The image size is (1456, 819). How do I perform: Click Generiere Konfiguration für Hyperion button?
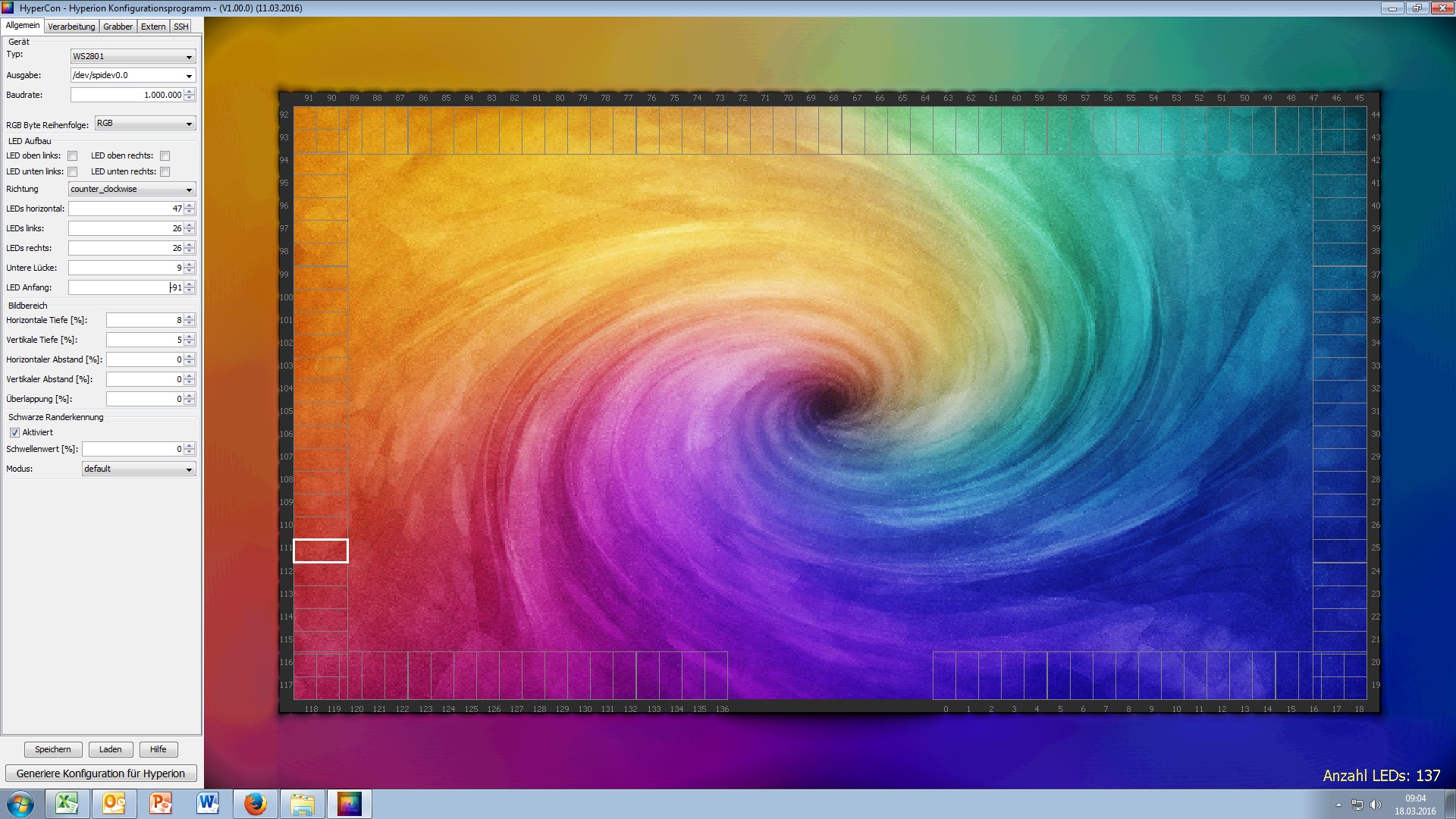coord(101,773)
